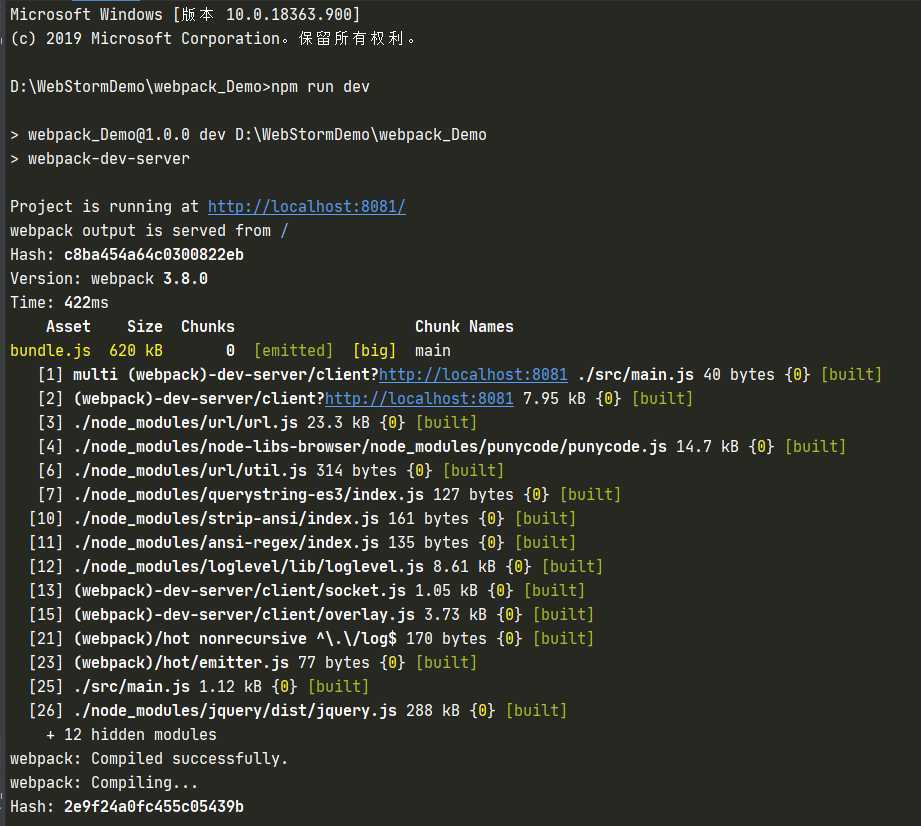Click the localhost link in module [1] line
Image resolution: width=921 pixels, height=826 pixels.
(x=472, y=375)
